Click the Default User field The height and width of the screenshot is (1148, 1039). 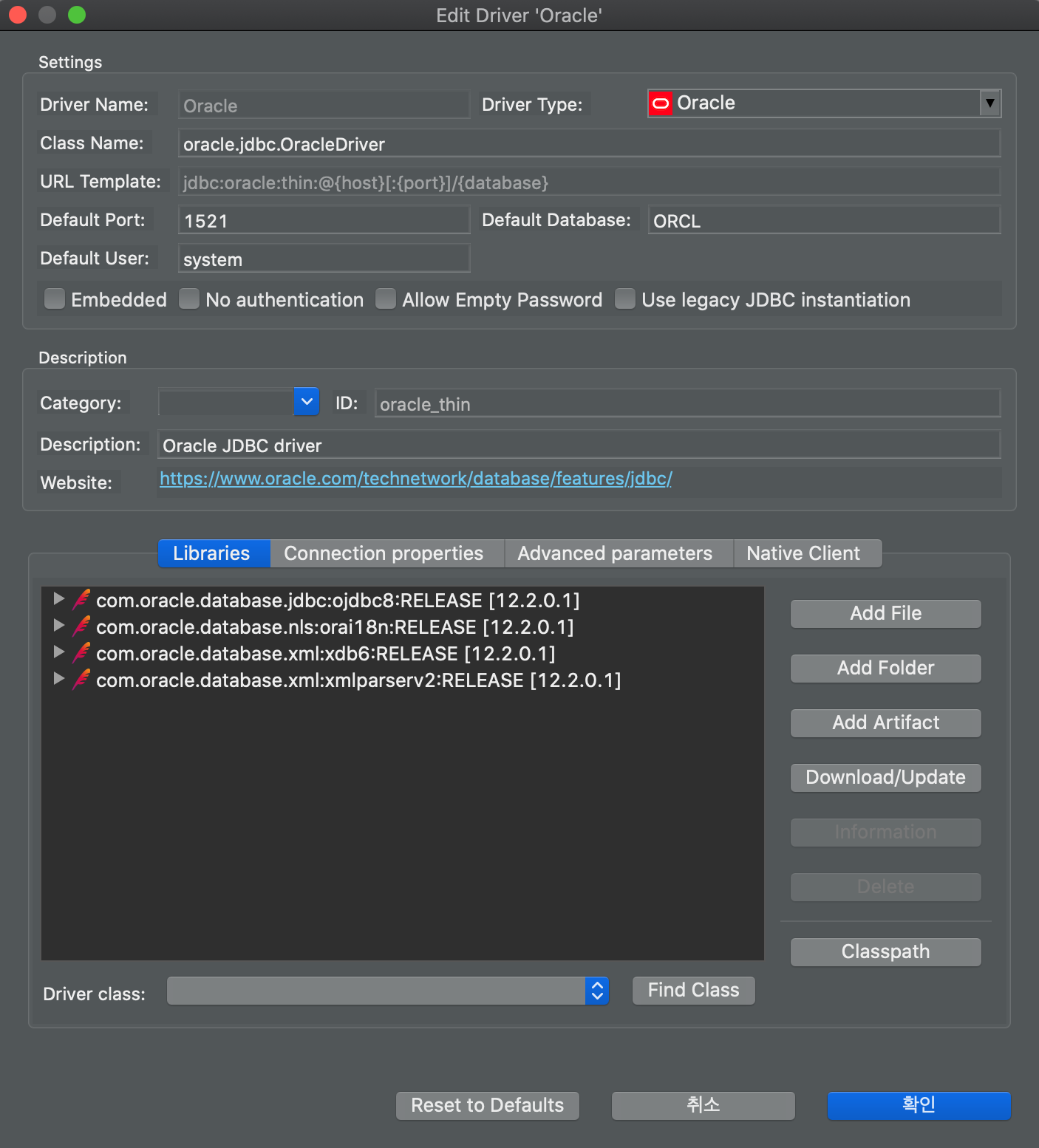324,259
